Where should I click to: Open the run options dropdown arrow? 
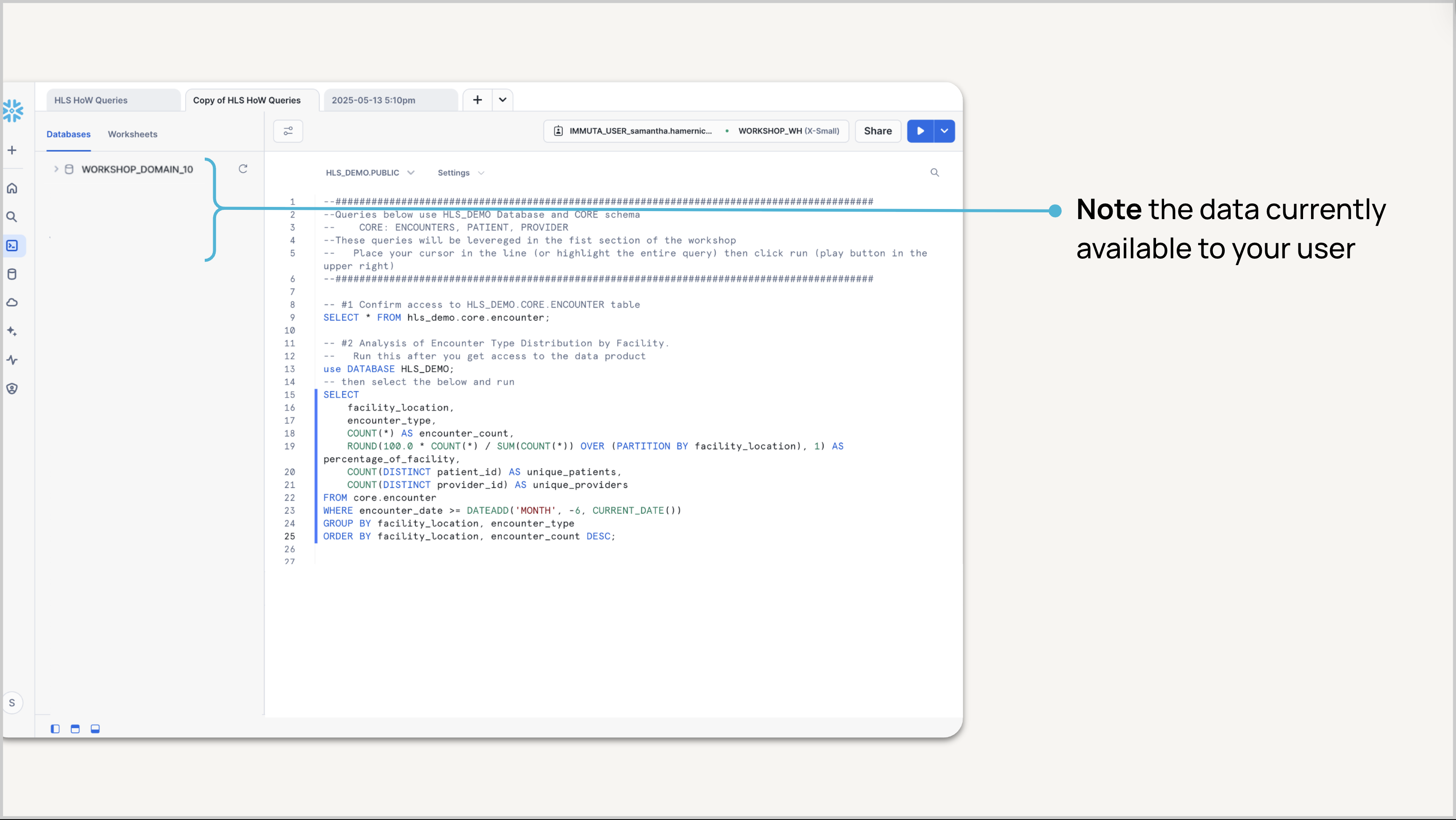point(944,131)
